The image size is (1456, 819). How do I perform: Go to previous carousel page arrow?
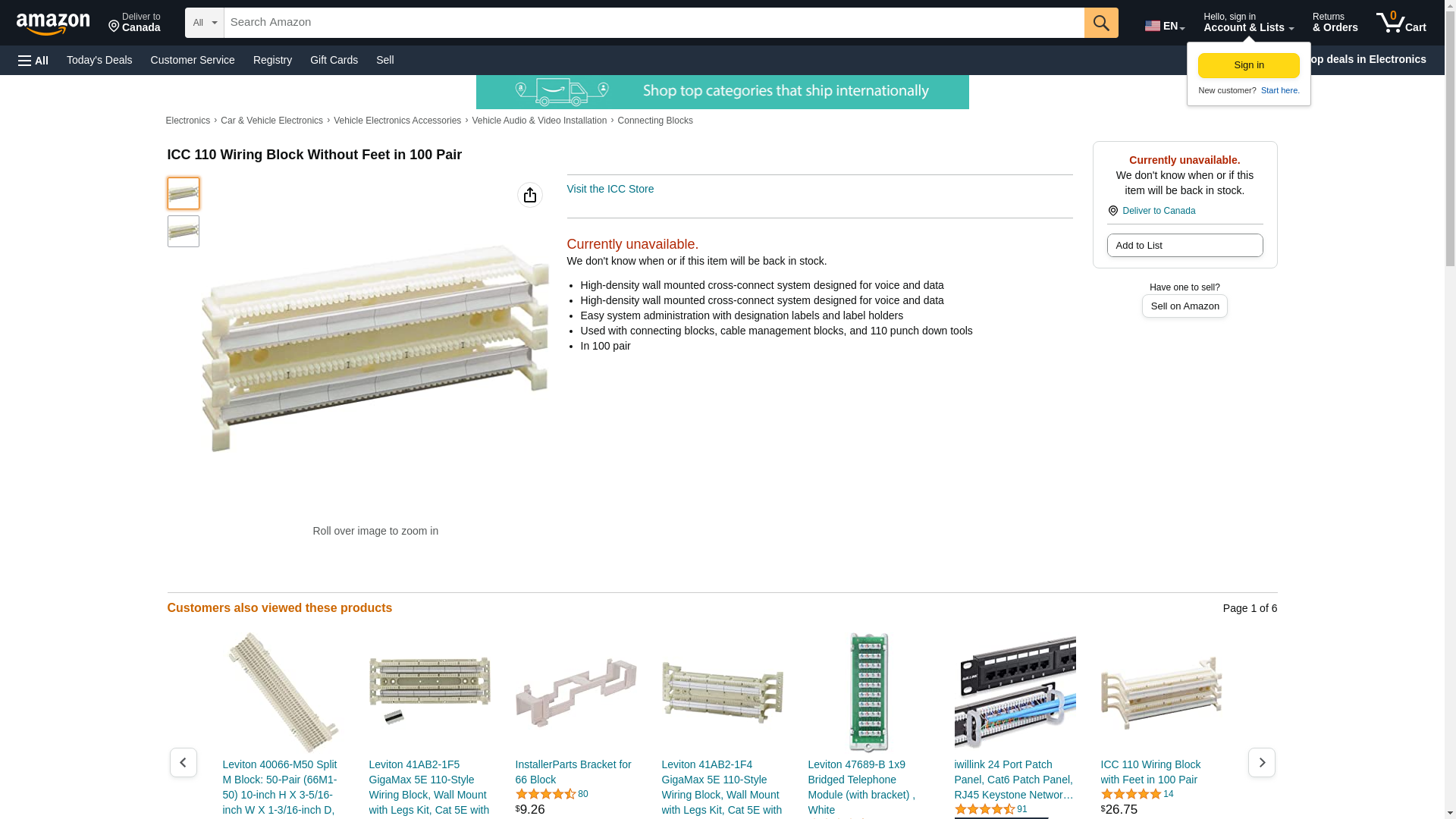(x=184, y=762)
